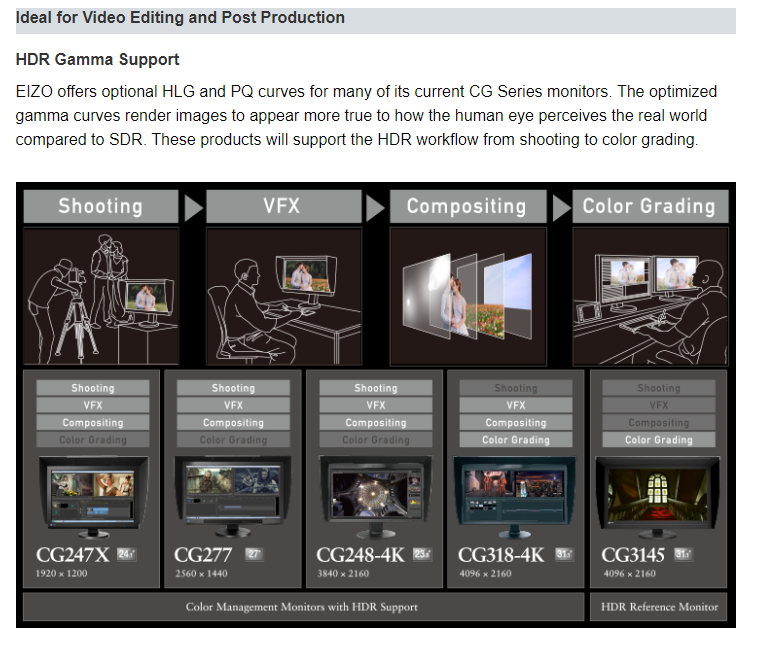The image size is (771, 646).
Task: Click the arrow between VFX and Compositing headers
Action: point(375,207)
